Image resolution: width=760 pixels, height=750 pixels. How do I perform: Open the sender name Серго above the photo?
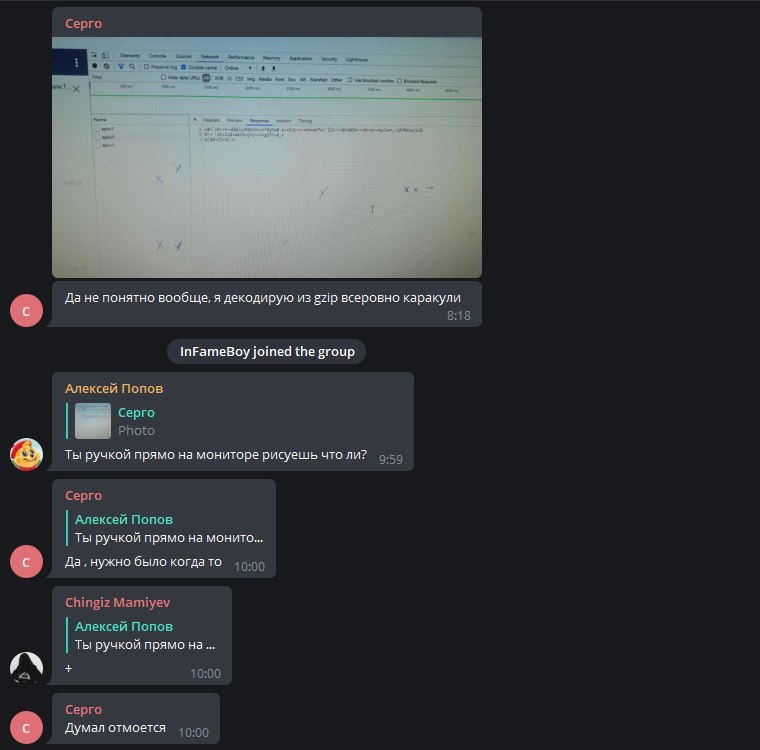point(83,23)
